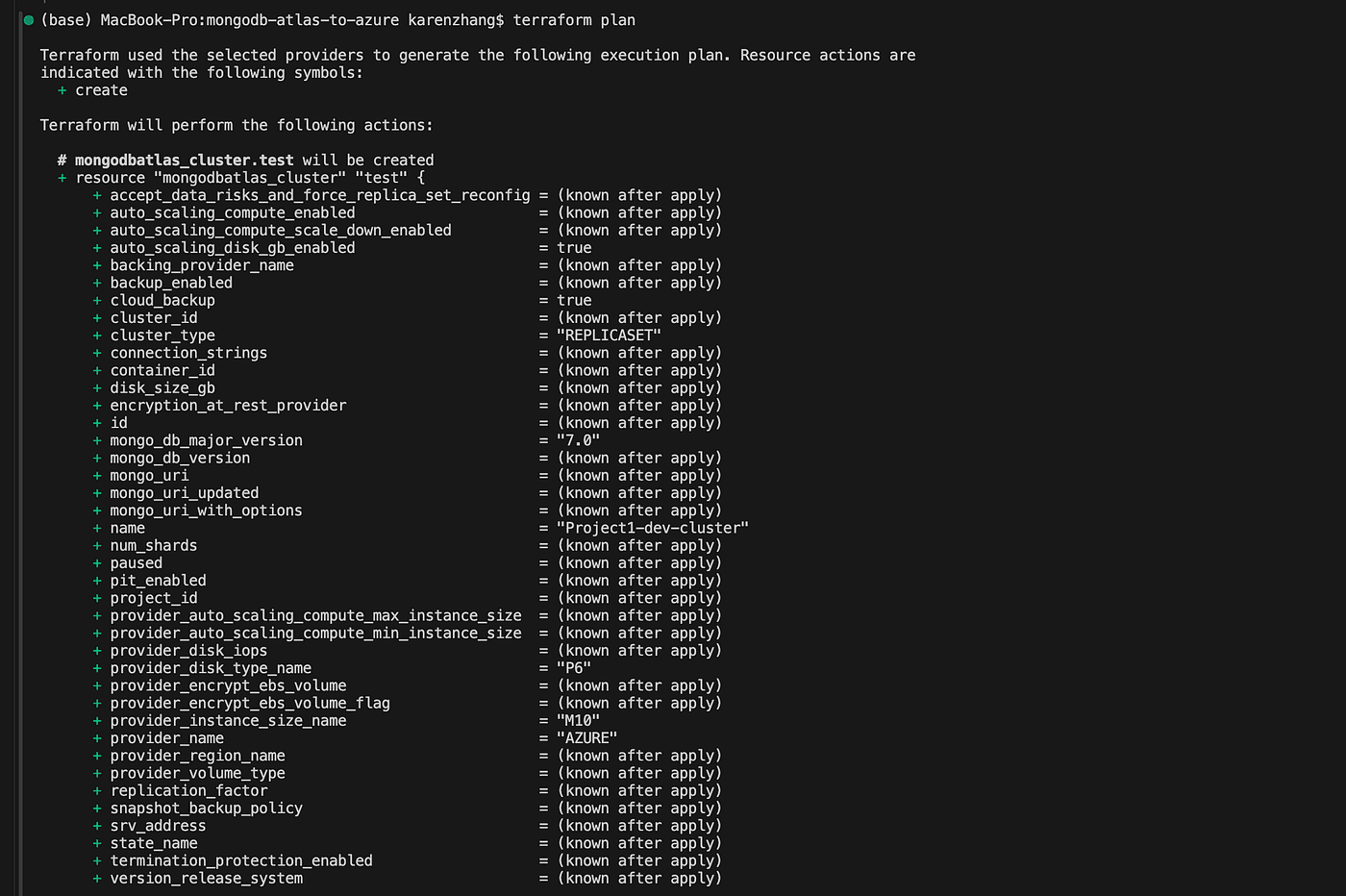Click the termination_protection_enabled attribute
The width and height of the screenshot is (1346, 896).
[x=241, y=861]
